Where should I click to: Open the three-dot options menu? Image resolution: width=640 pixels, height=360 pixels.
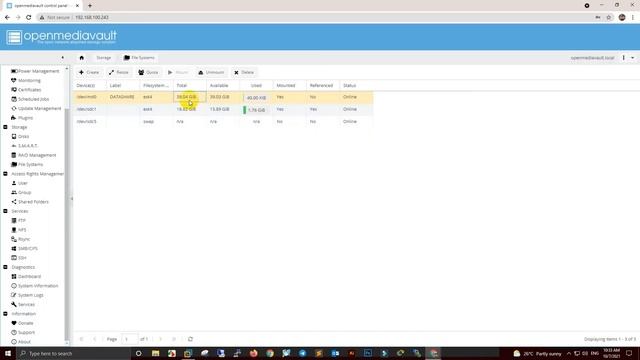pos(624,58)
